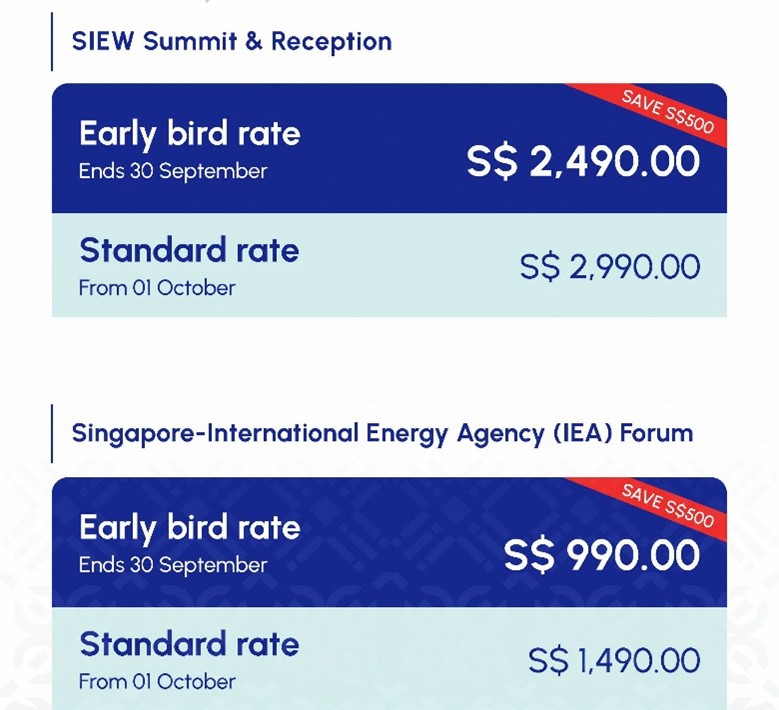
Task: Select the IEA Forum Standard rate title
Action: pos(189,643)
